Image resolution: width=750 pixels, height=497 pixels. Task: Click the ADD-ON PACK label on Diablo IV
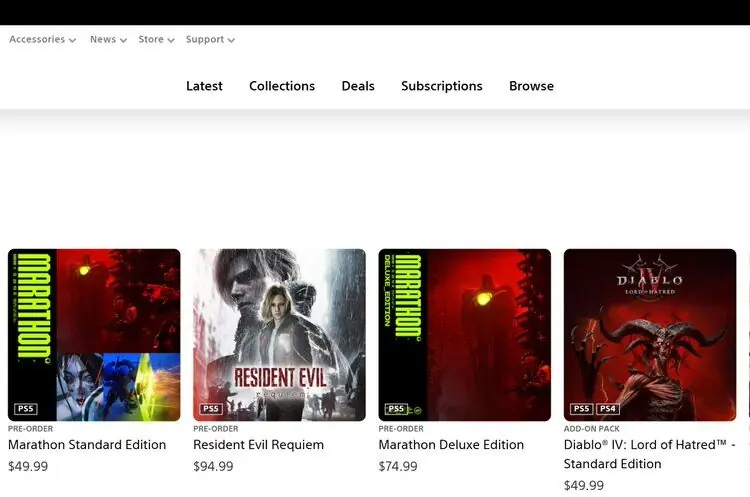[592, 429]
